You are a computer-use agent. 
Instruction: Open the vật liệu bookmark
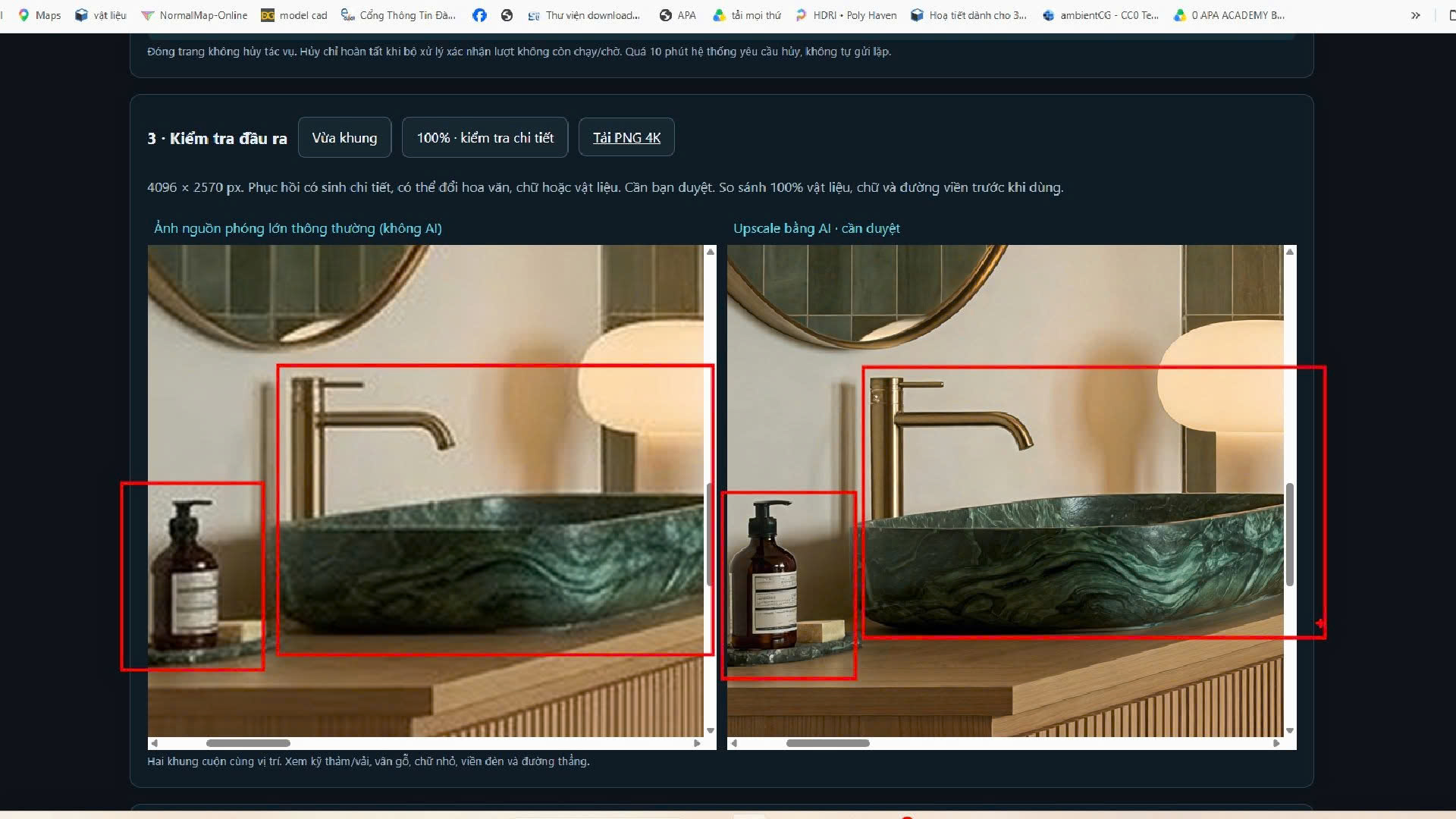click(x=101, y=15)
